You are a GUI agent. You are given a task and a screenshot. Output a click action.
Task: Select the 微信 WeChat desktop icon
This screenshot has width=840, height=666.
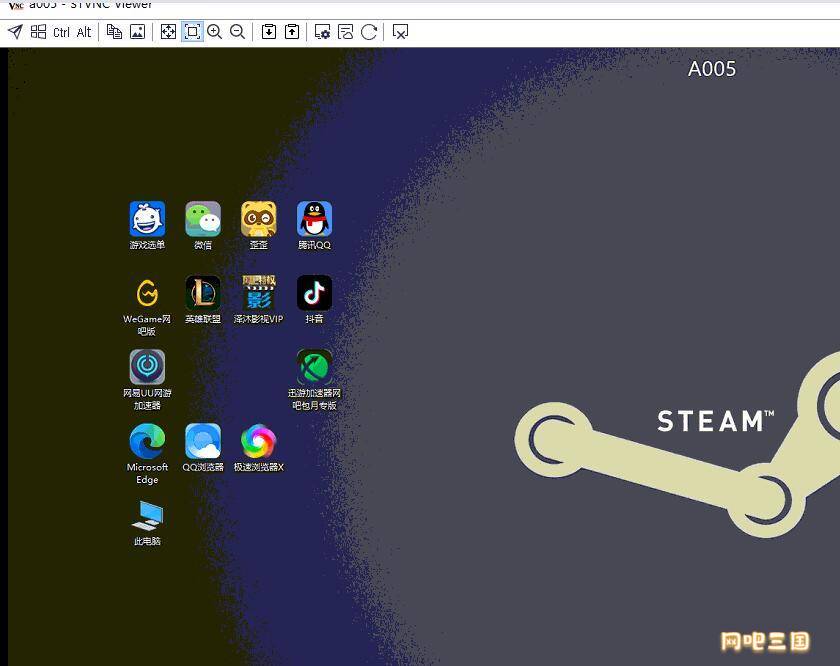[203, 226]
